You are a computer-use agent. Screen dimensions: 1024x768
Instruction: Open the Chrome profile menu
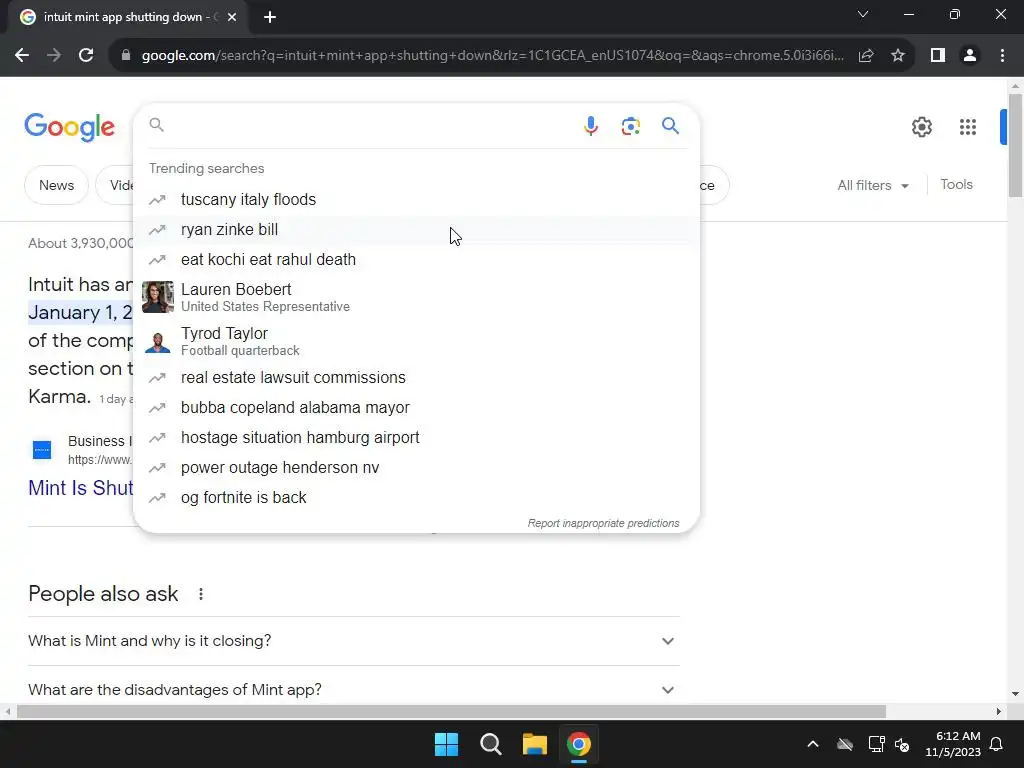coord(970,56)
